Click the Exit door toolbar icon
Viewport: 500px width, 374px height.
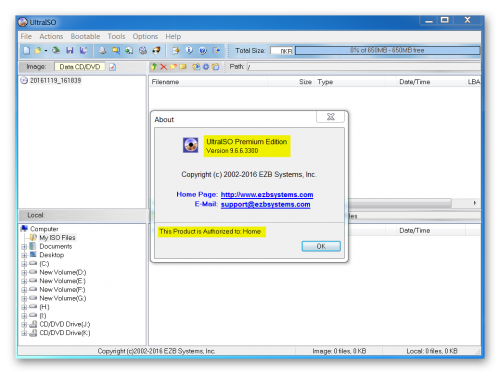point(217,51)
